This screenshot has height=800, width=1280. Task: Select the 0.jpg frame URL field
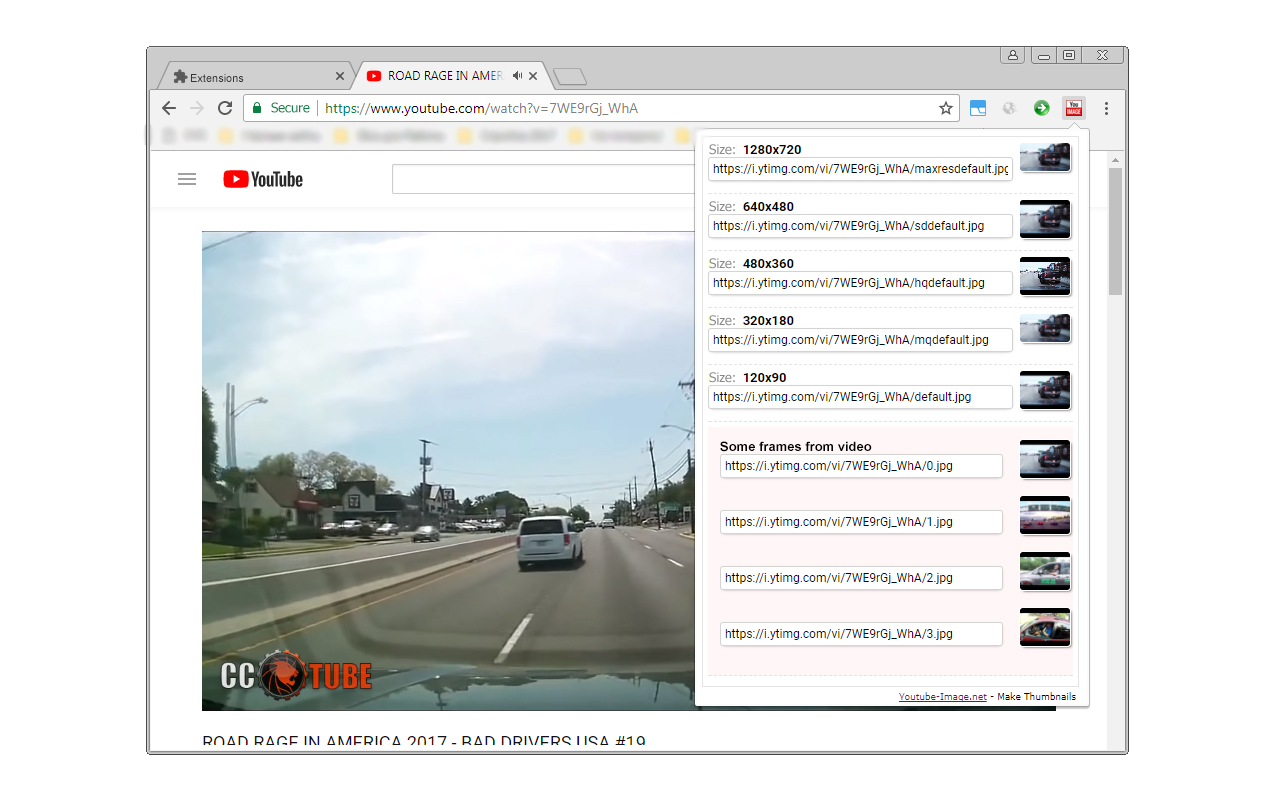[861, 466]
